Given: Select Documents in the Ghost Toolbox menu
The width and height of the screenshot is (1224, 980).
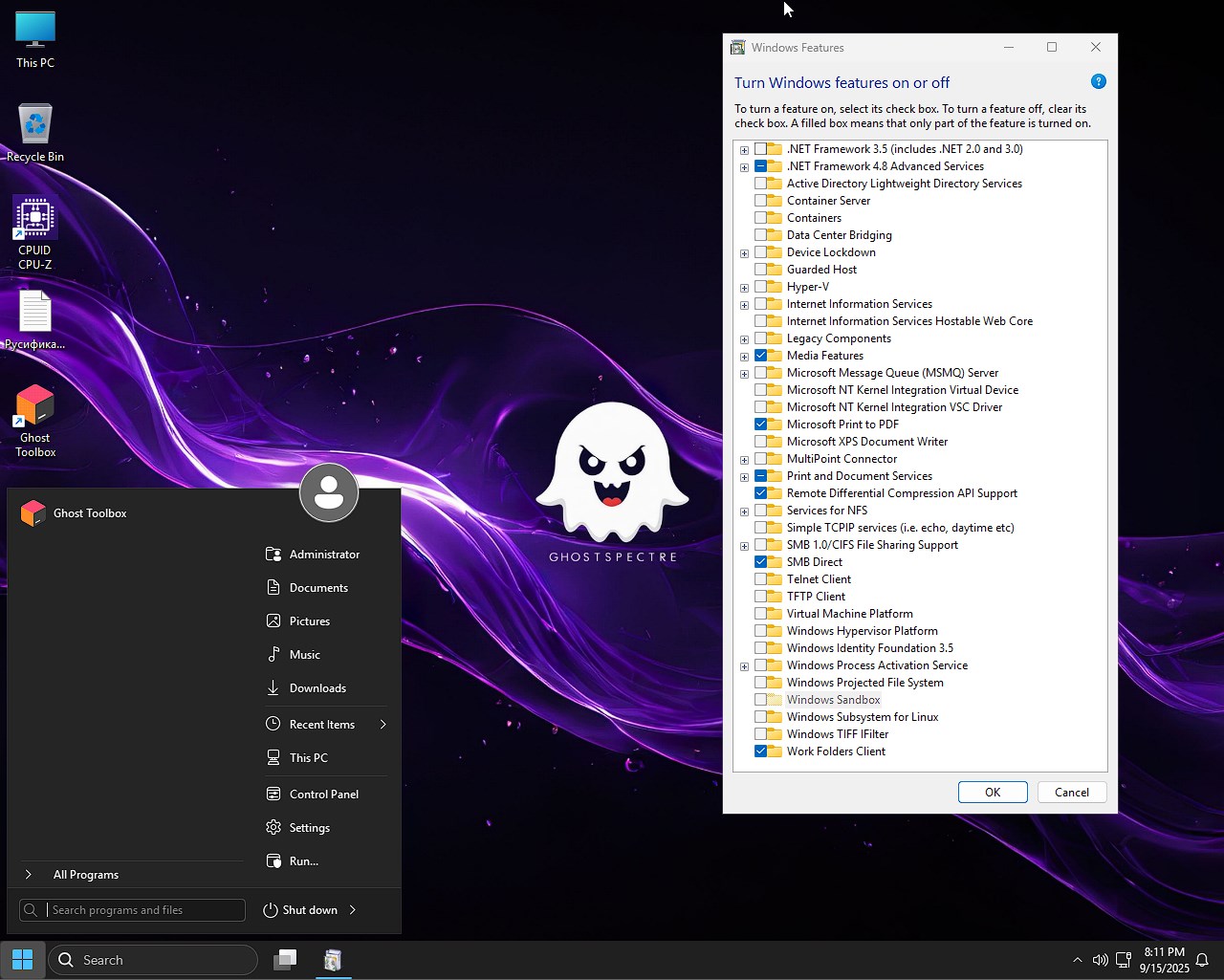Looking at the screenshot, I should click(x=317, y=587).
